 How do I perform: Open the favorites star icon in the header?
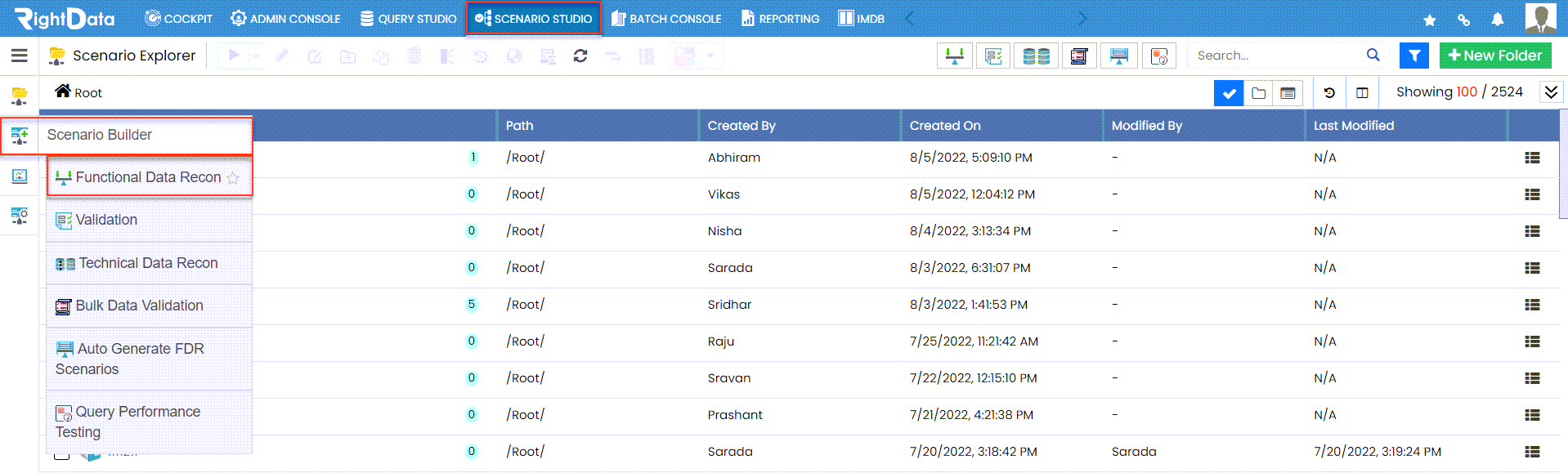point(1430,20)
